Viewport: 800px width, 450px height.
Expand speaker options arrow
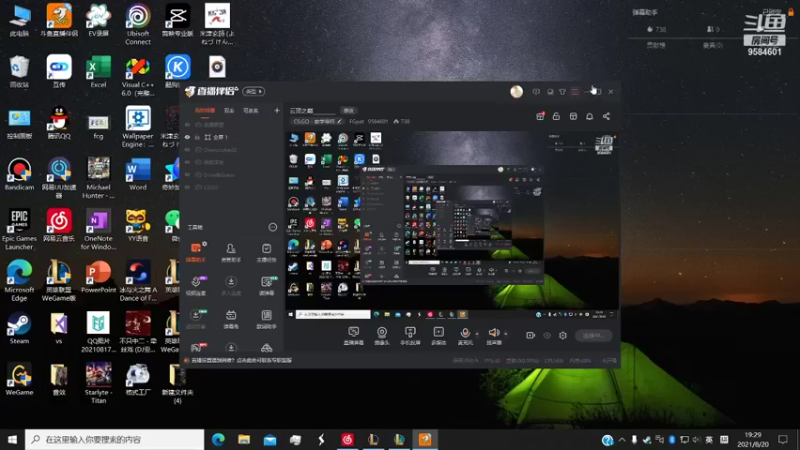(506, 334)
